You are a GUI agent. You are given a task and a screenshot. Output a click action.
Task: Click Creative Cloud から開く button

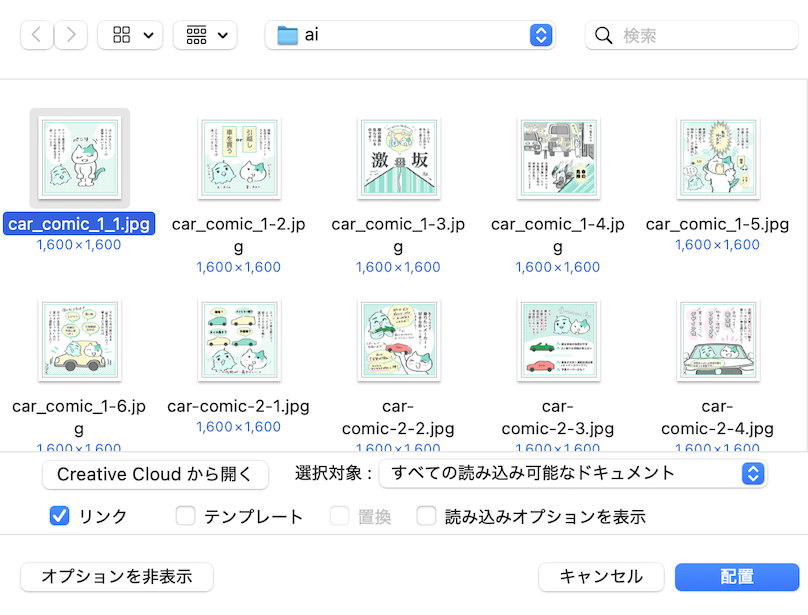tap(155, 474)
